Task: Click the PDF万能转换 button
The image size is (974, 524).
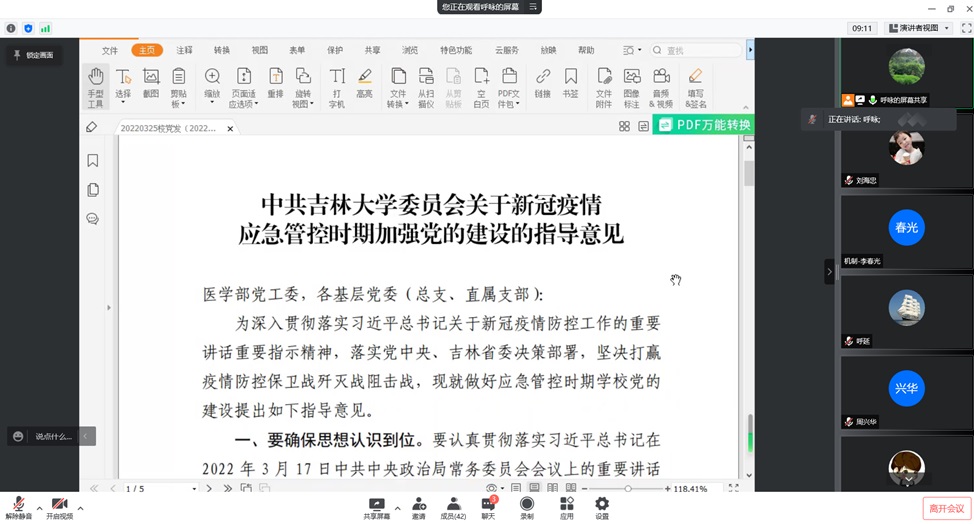Action: (703, 126)
